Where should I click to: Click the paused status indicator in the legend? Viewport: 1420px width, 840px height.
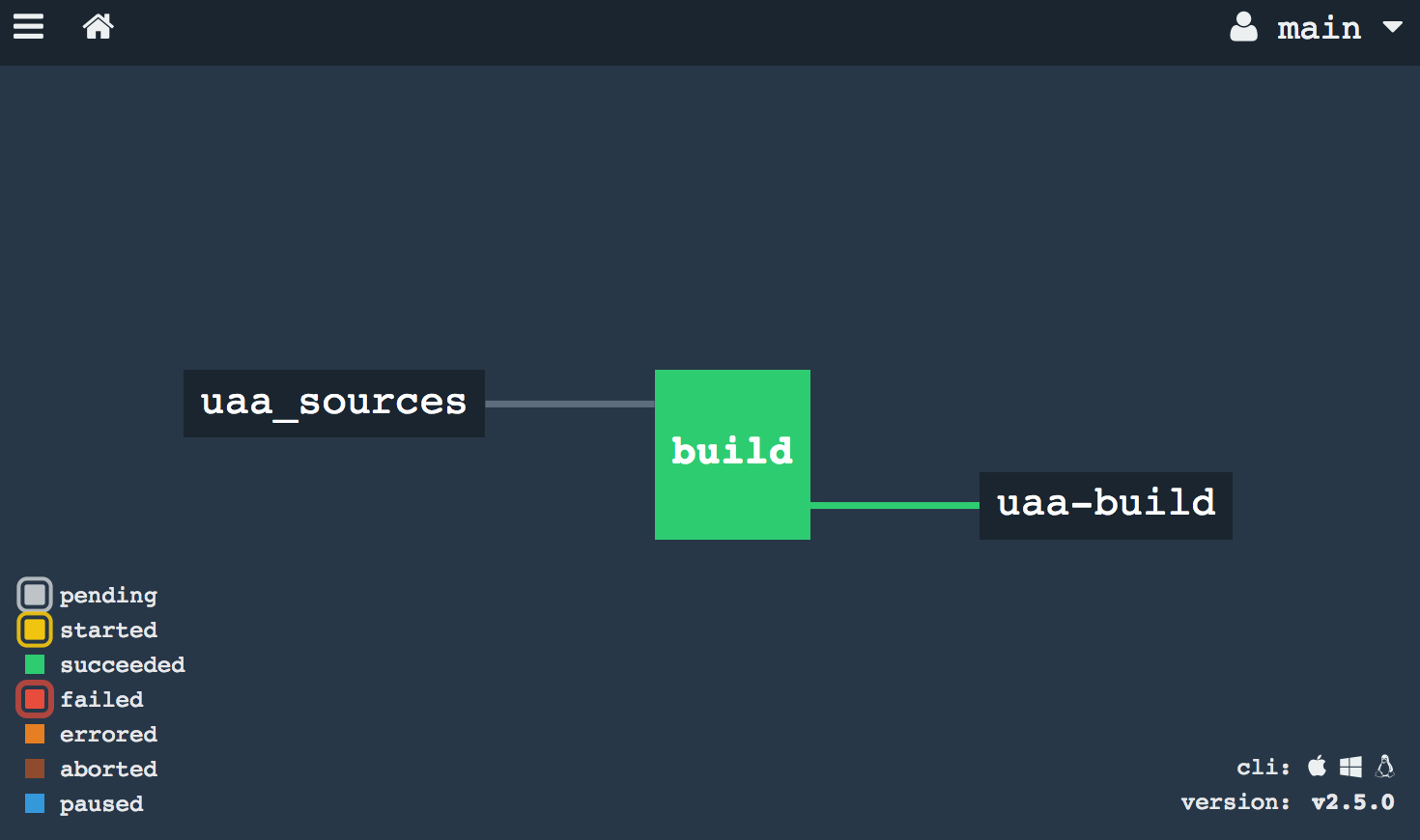(35, 803)
